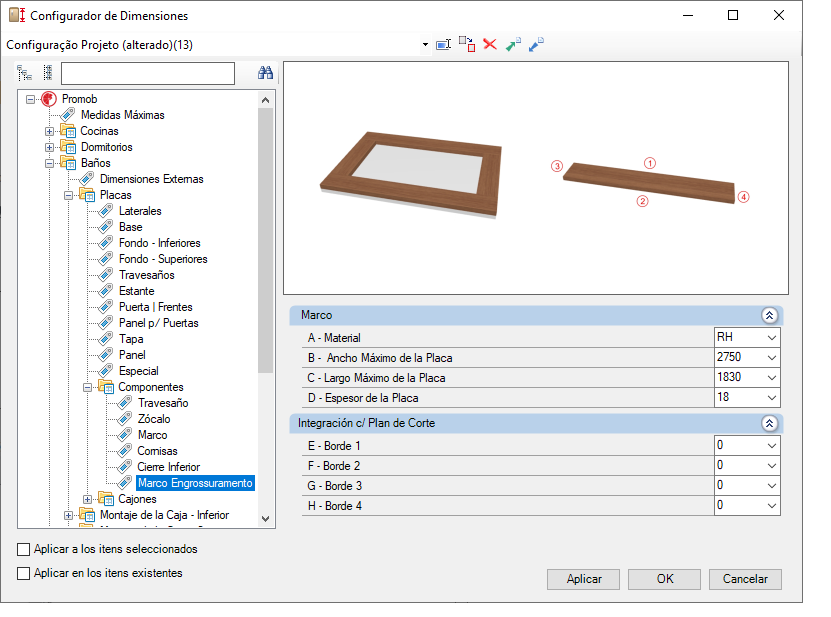Click the Cocinas folder icon
The width and height of the screenshot is (831, 617).
coord(68,131)
